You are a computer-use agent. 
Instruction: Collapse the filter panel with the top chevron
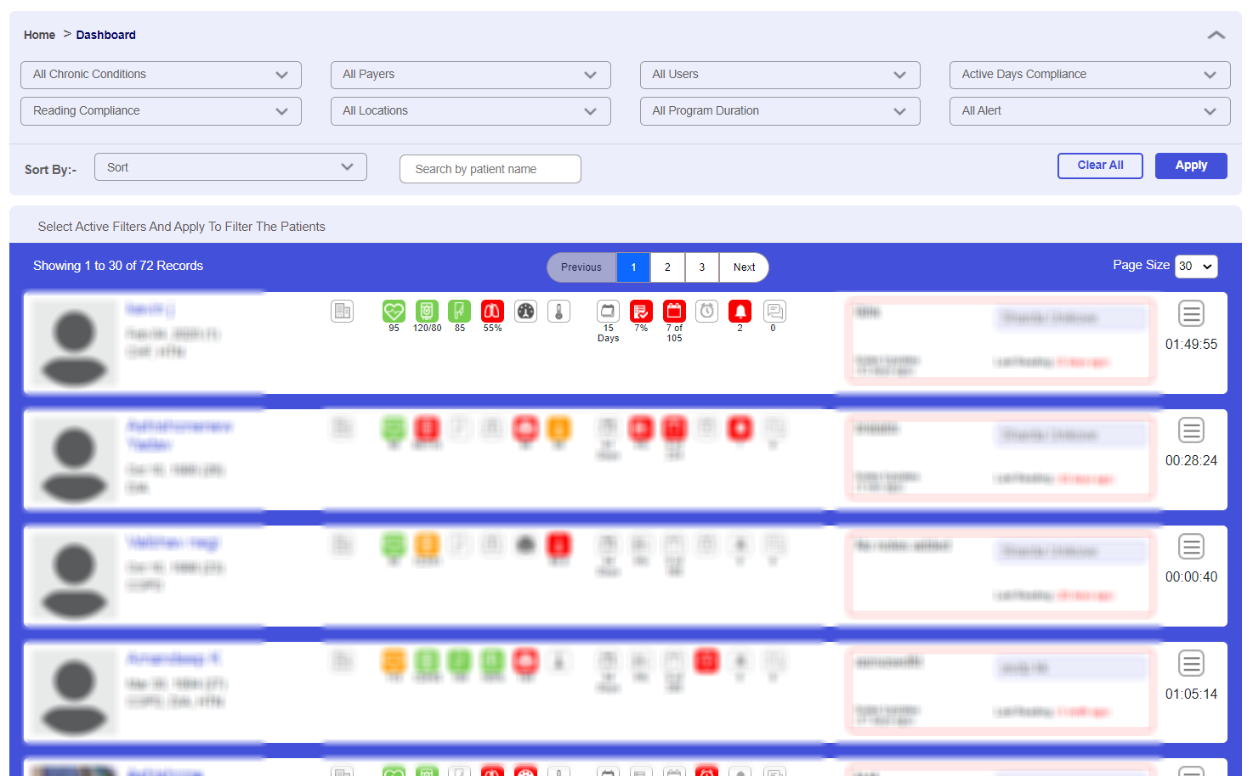click(1216, 35)
